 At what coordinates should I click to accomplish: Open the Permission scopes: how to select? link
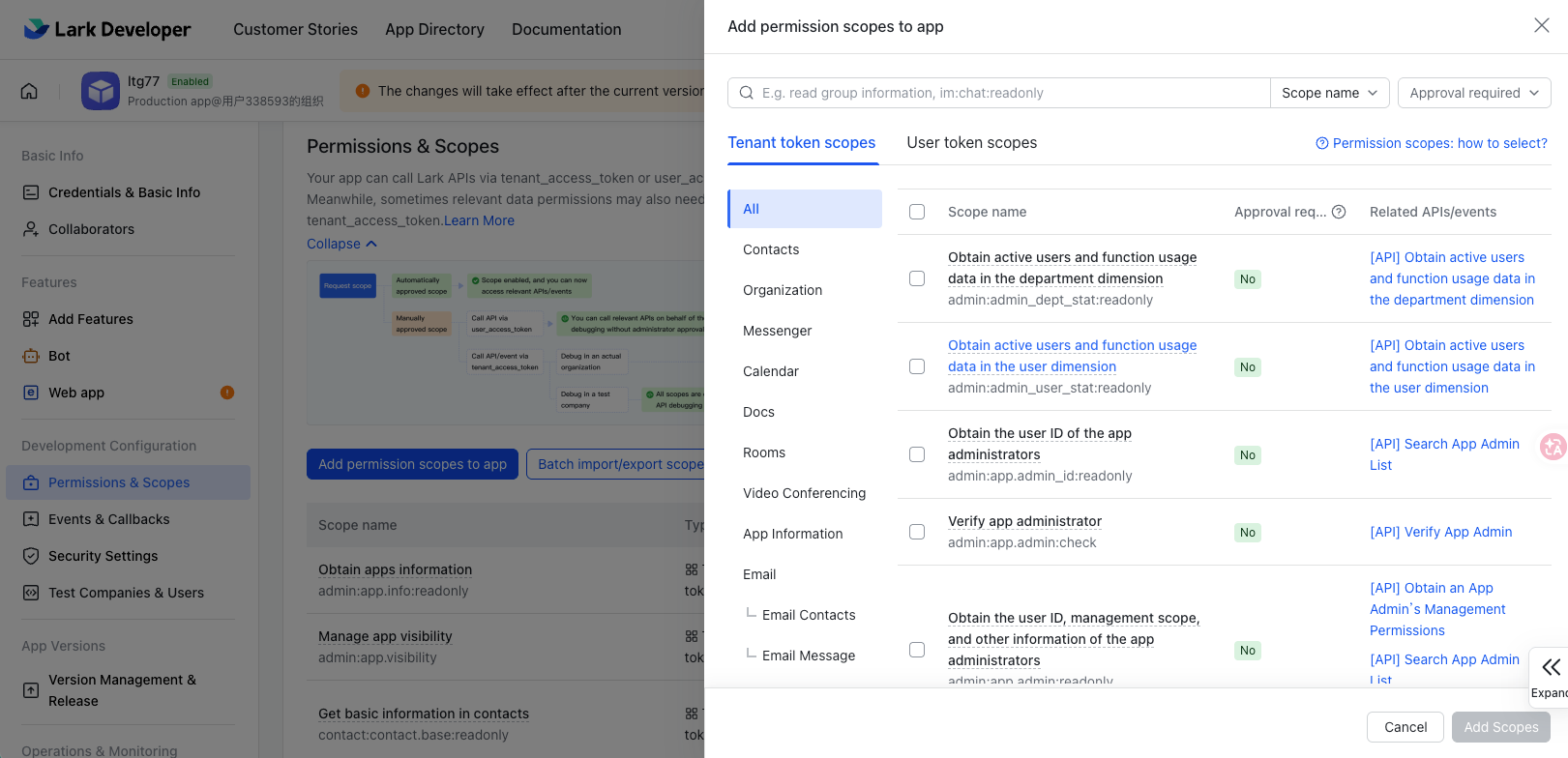[1432, 143]
